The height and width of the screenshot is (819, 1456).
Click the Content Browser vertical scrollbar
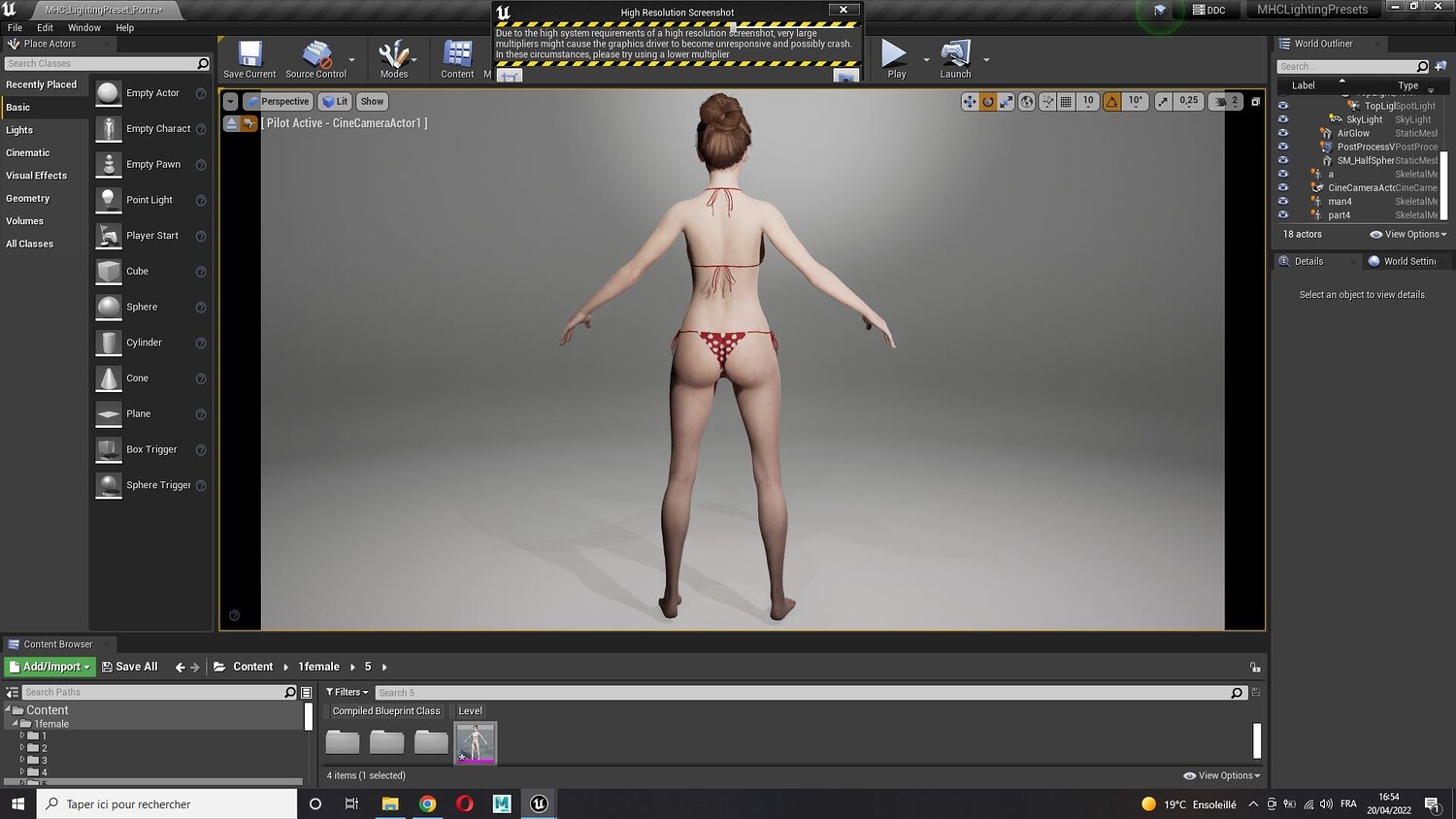click(1257, 740)
